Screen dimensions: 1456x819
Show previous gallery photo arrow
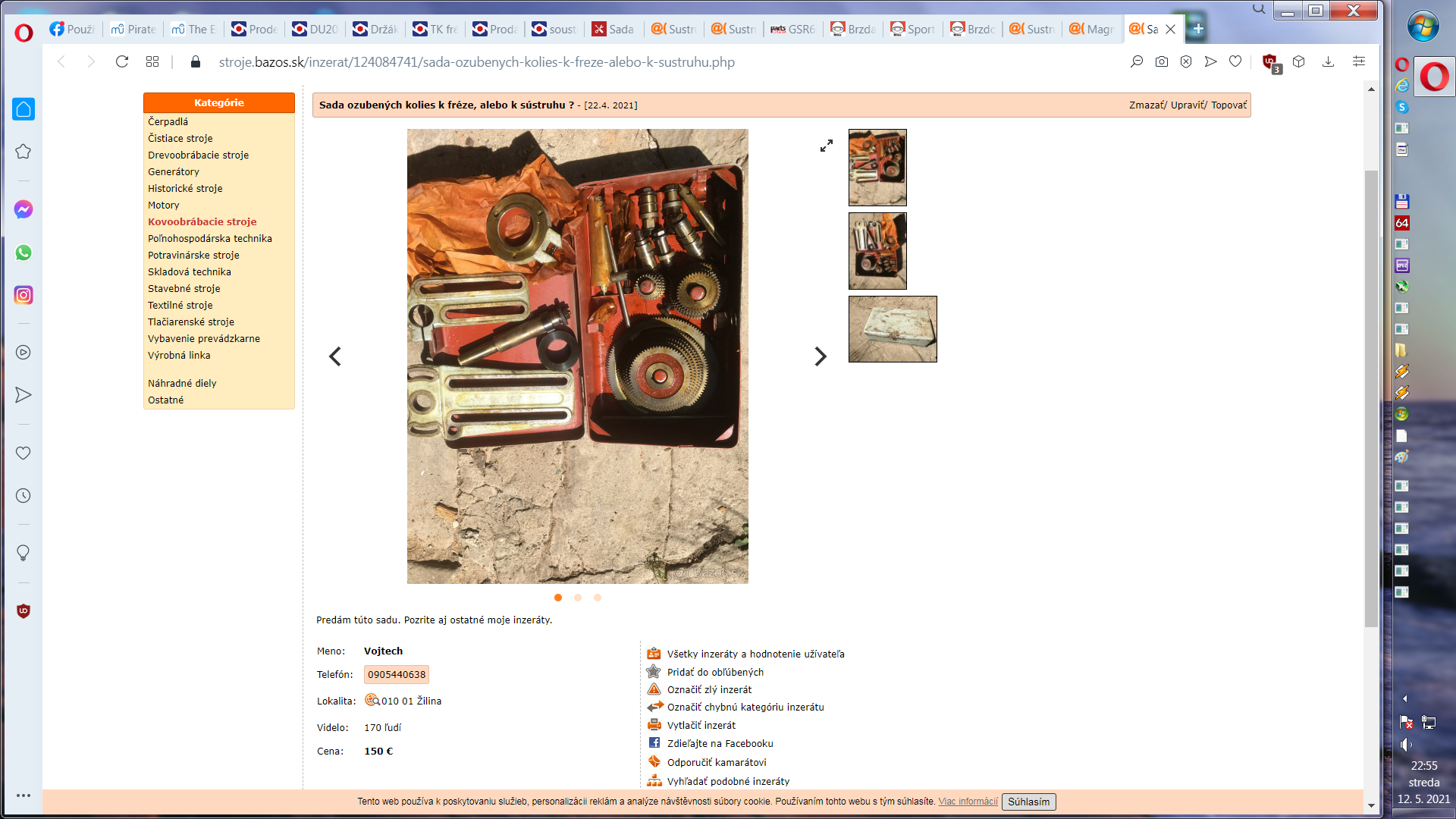(335, 356)
